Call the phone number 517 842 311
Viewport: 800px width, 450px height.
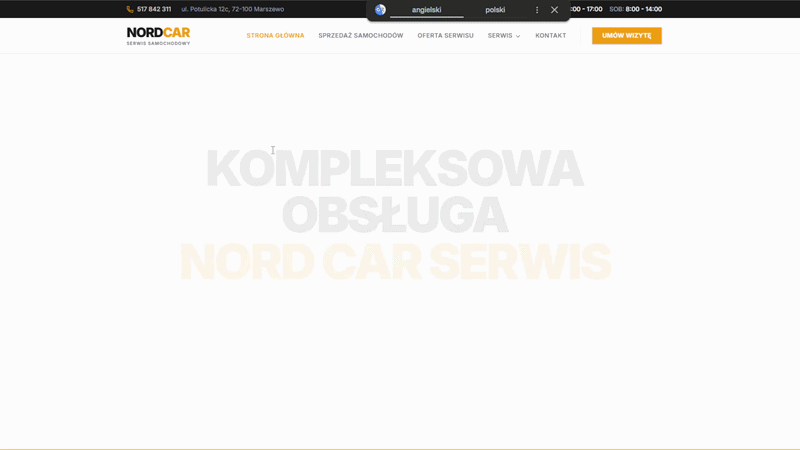coord(154,9)
